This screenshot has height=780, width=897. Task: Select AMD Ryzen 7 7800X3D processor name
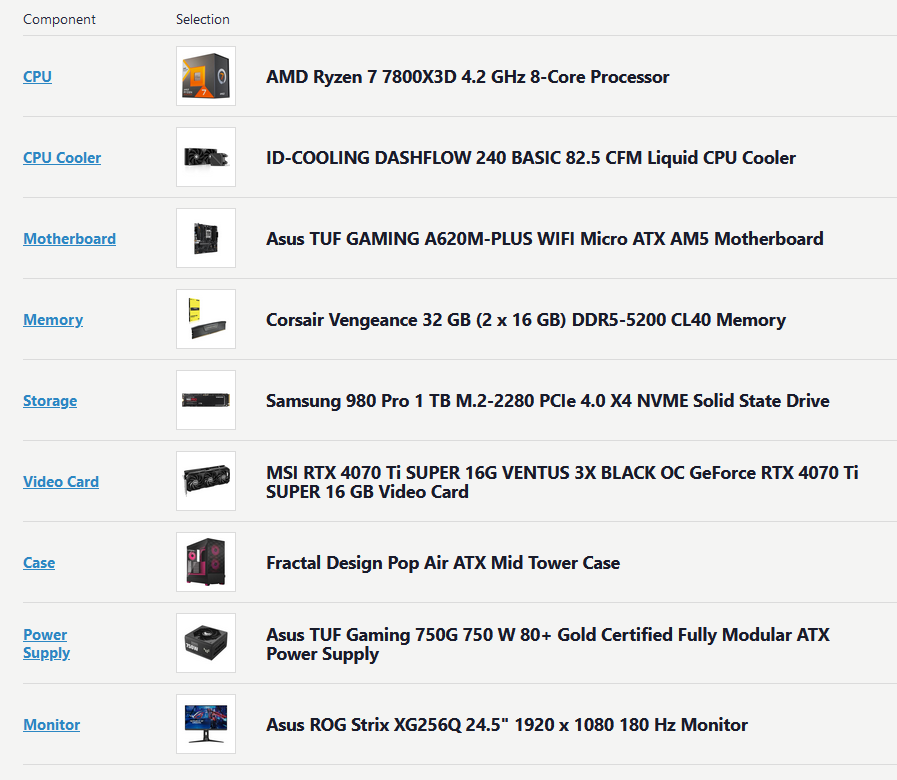click(467, 77)
